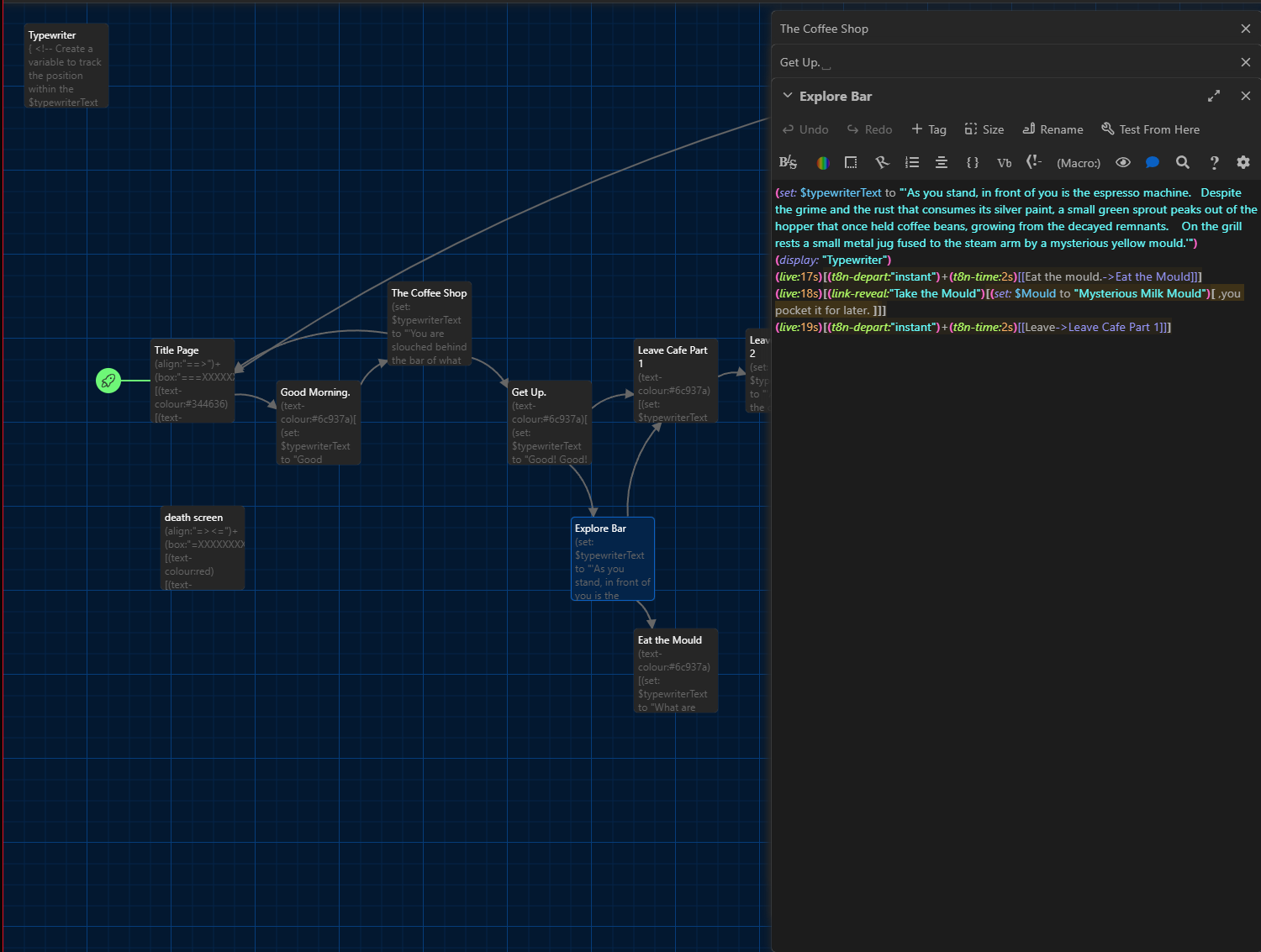Insert a numbered list item
Screen dimensions: 1261x952
click(x=912, y=163)
